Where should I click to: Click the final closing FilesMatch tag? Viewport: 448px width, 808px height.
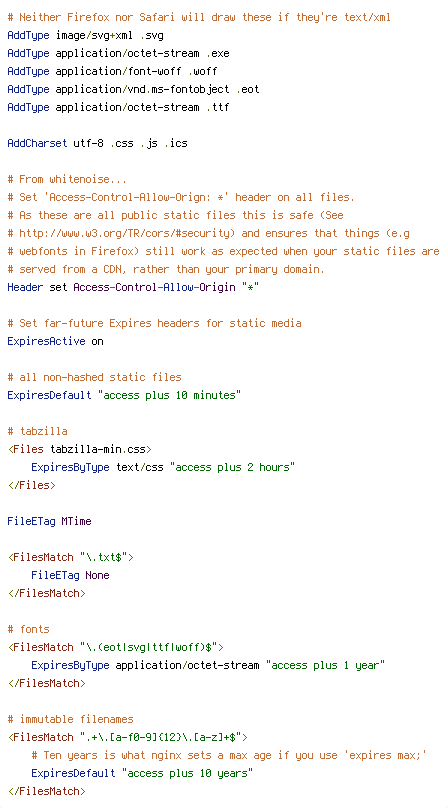click(46, 791)
